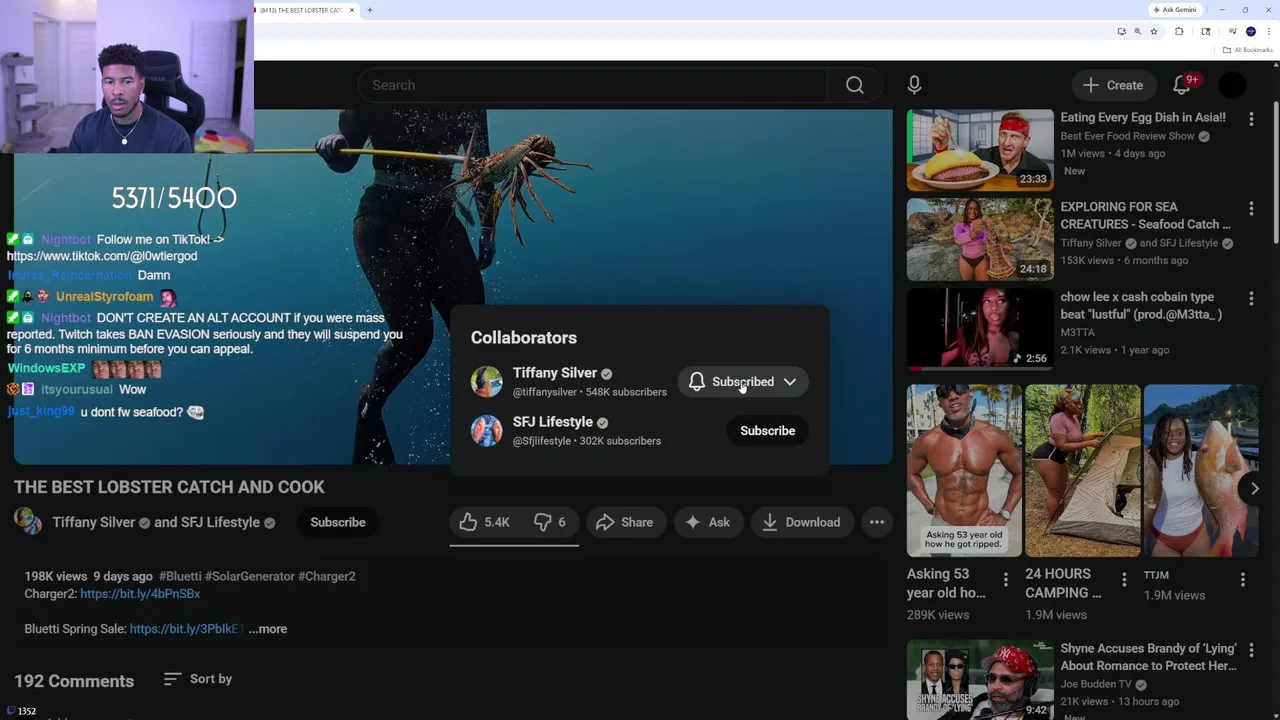Click Tiffany Silver avatar in Collaborators
This screenshot has width=1280, height=720.
coord(487,382)
